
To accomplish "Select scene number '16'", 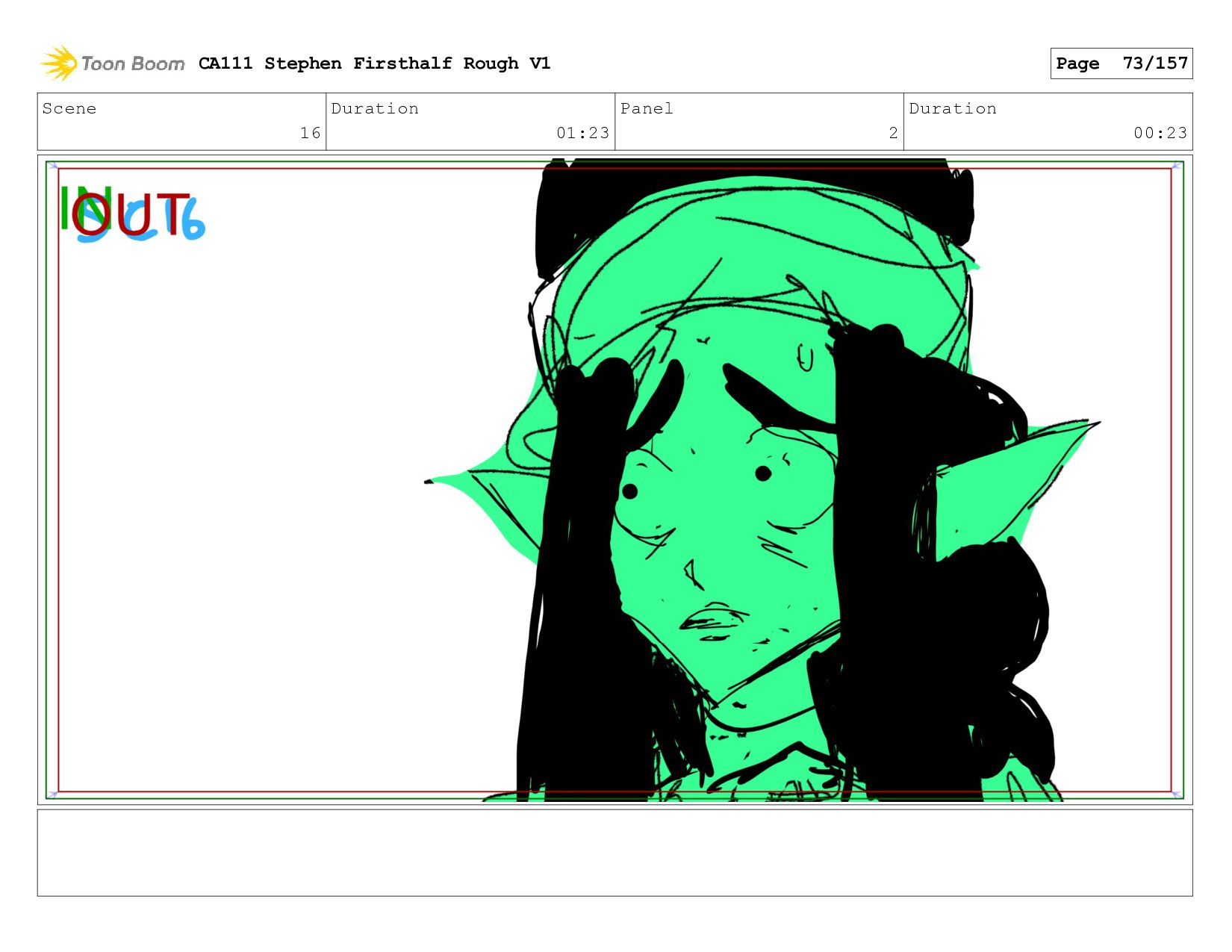I will 310,133.
